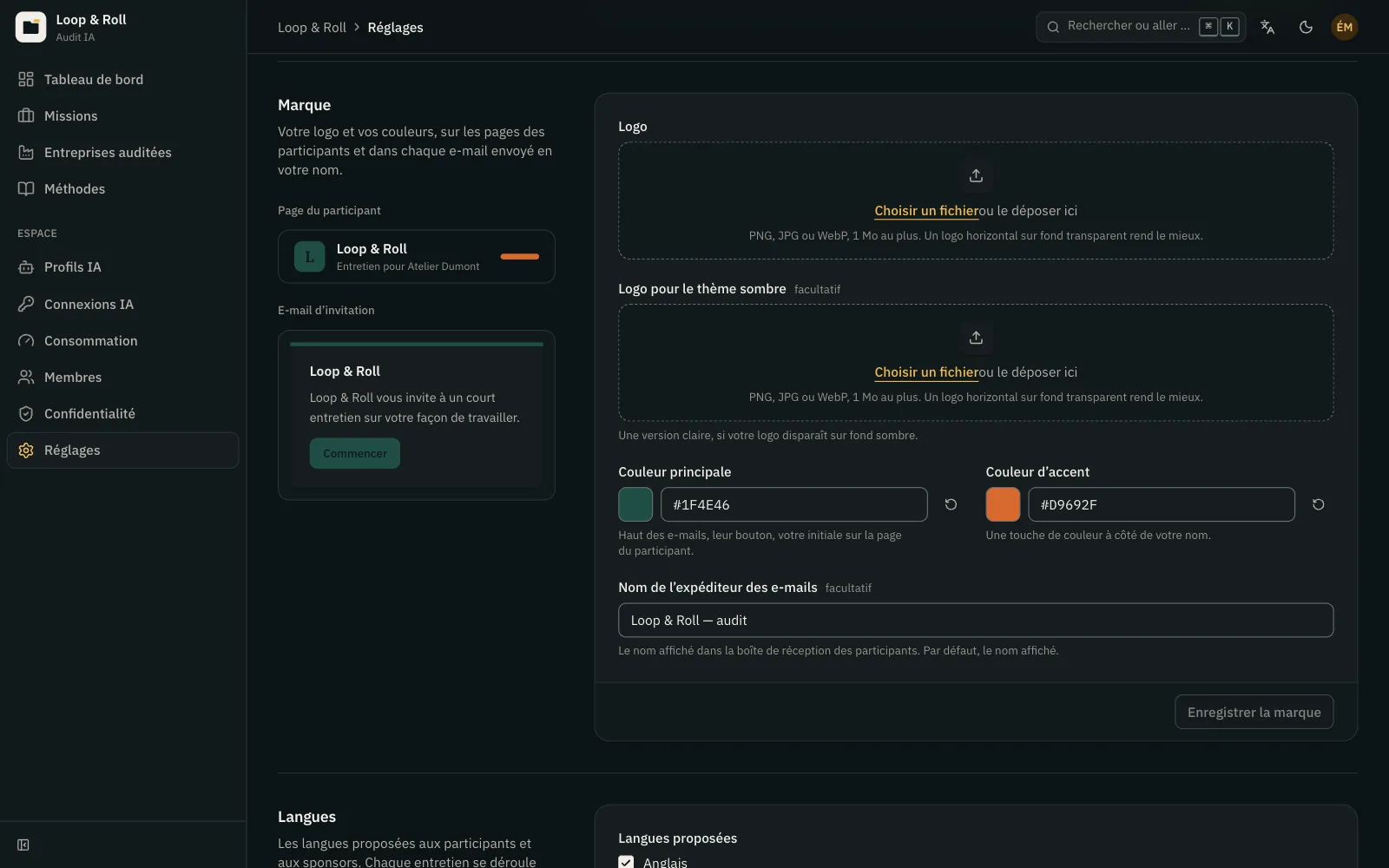
Task: Click Choisir un fichier for Logo
Action: 926,210
